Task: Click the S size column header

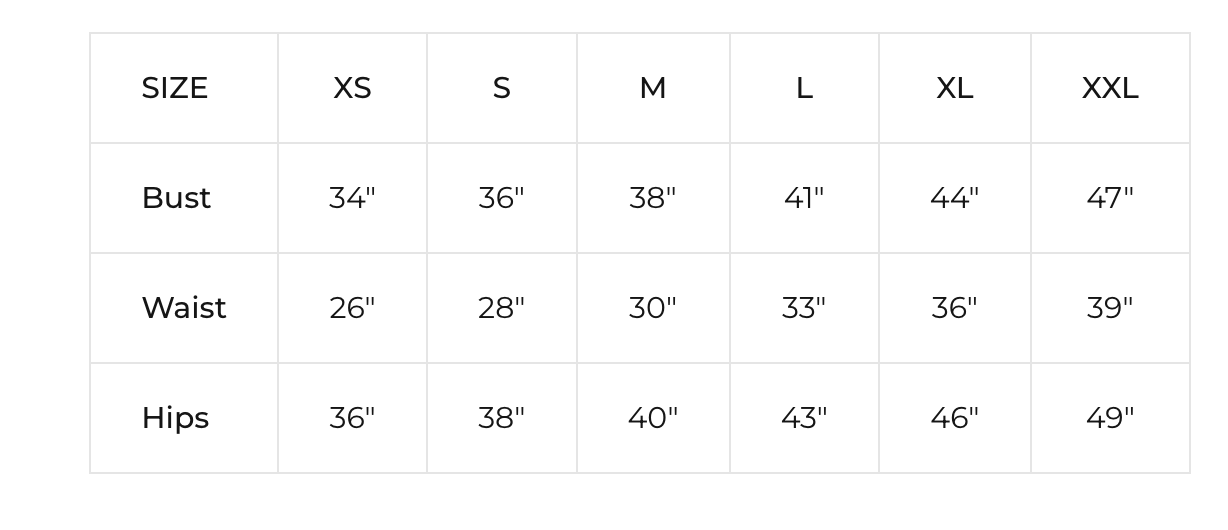Action: 502,88
